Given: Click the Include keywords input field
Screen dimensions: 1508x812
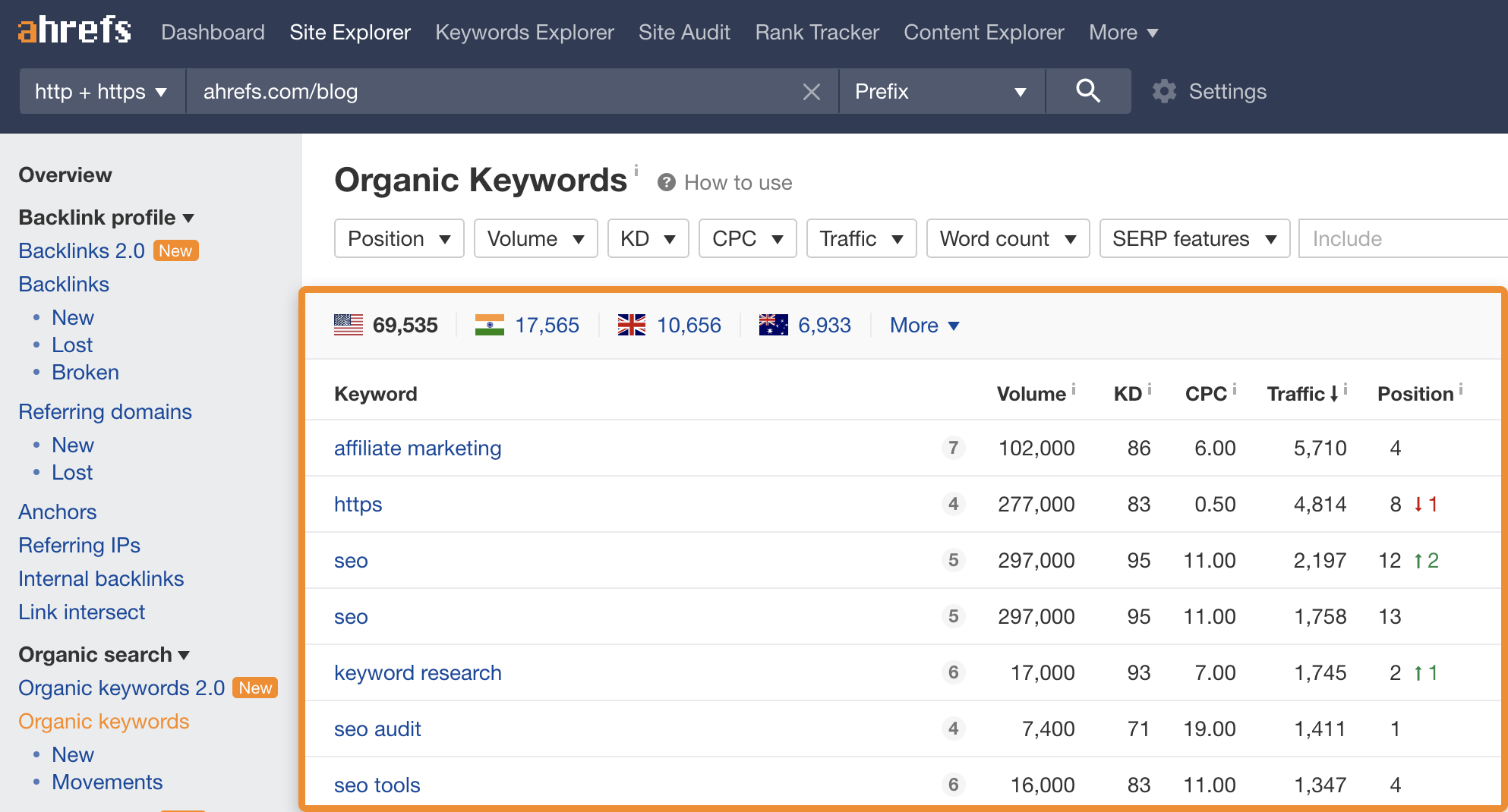Looking at the screenshot, I should coord(1401,238).
